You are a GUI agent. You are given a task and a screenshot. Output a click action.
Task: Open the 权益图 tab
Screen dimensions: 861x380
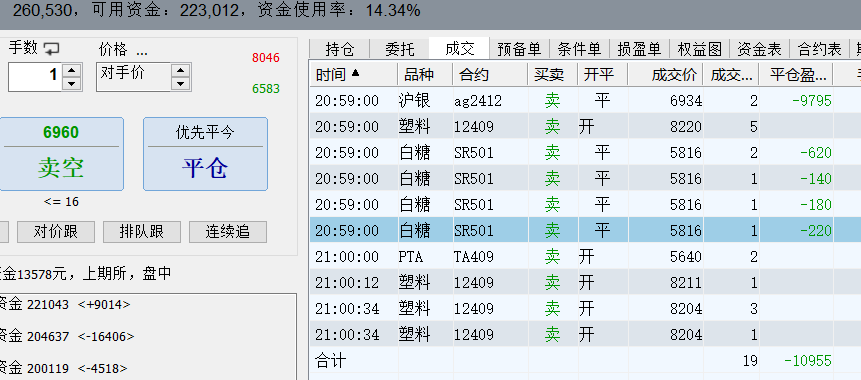(699, 49)
